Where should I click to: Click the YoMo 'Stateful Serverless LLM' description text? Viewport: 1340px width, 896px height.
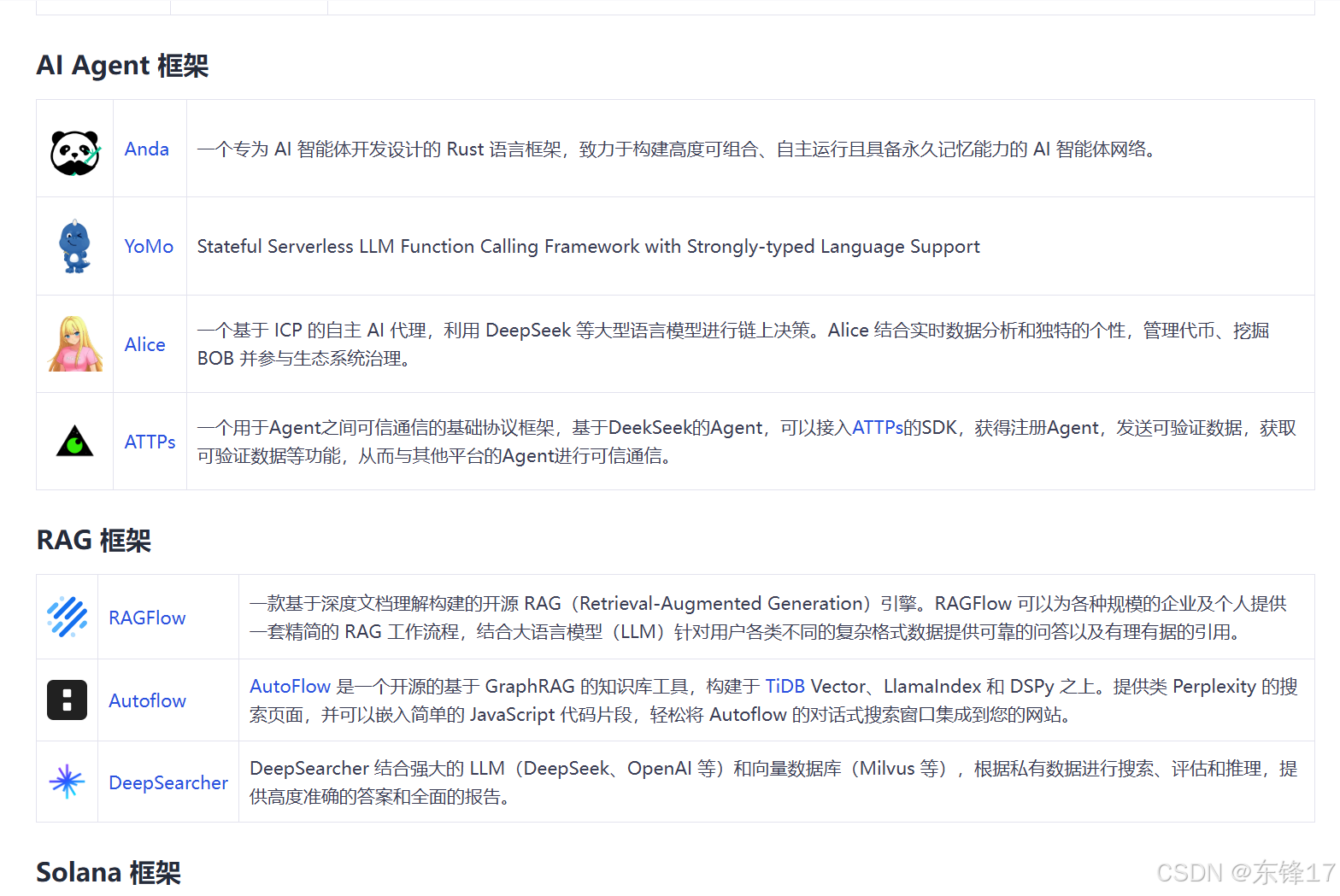tap(588, 247)
